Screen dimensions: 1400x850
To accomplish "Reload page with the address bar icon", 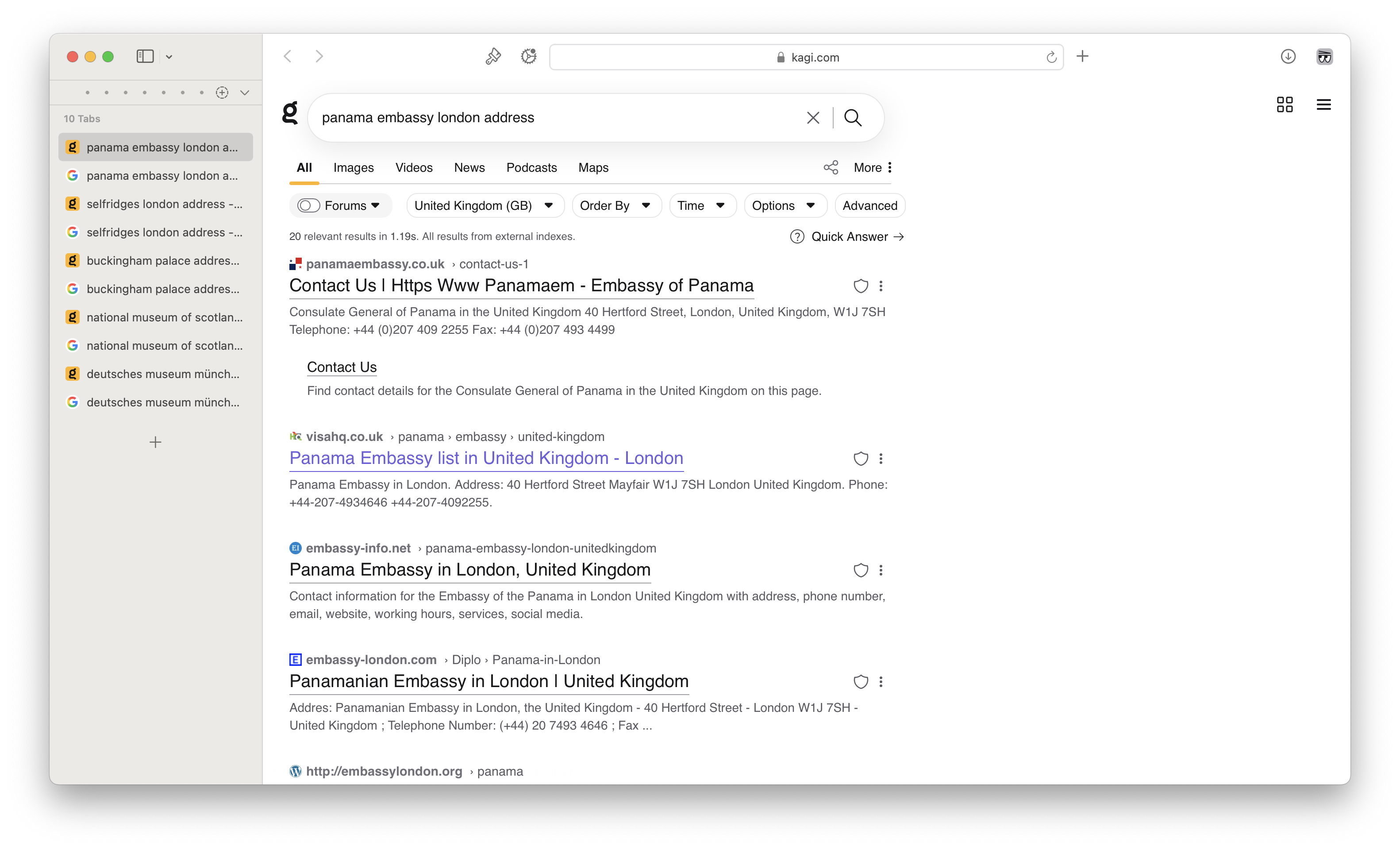I will [x=1050, y=58].
